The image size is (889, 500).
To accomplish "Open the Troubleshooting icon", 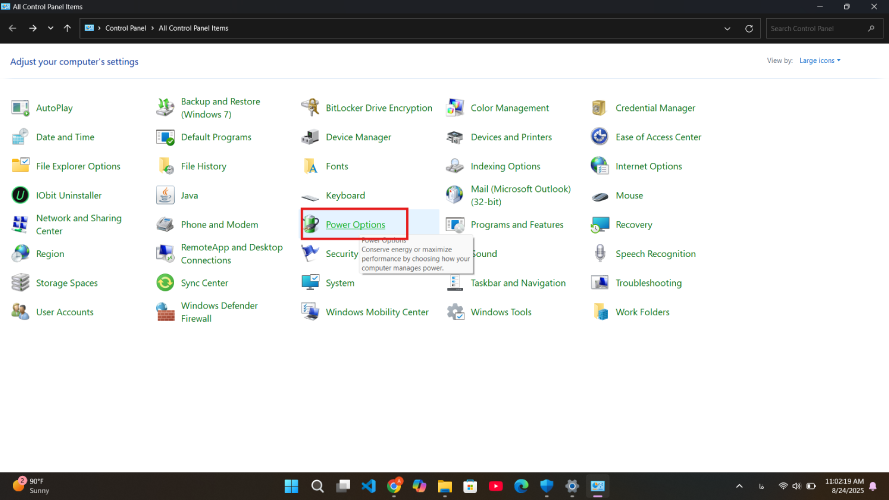I will (x=600, y=283).
